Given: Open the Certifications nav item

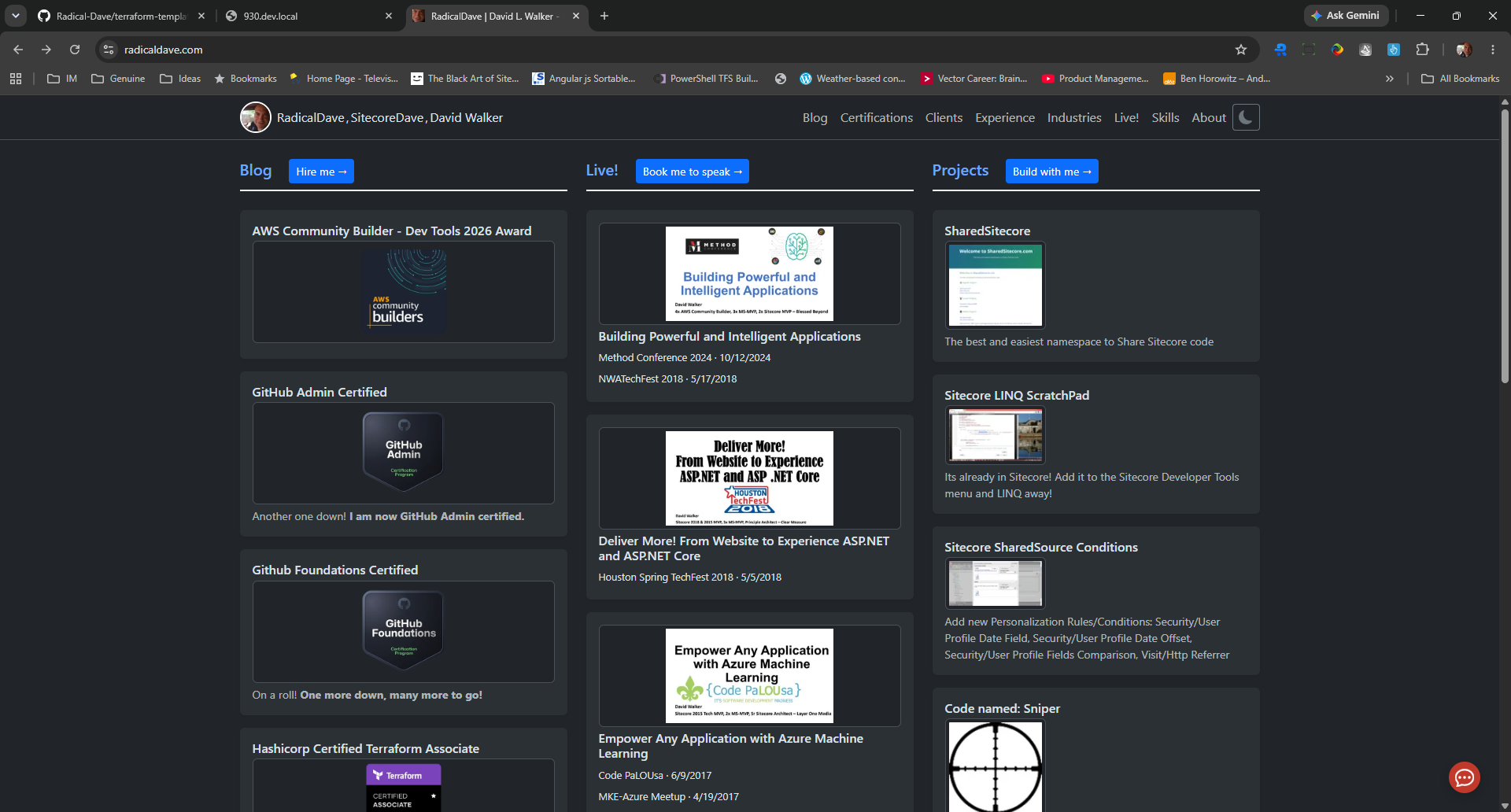Looking at the screenshot, I should (x=876, y=117).
